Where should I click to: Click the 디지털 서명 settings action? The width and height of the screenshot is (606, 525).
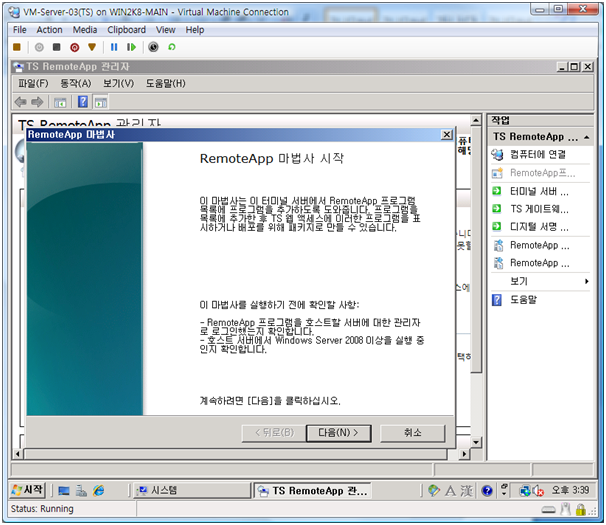[x=539, y=227]
